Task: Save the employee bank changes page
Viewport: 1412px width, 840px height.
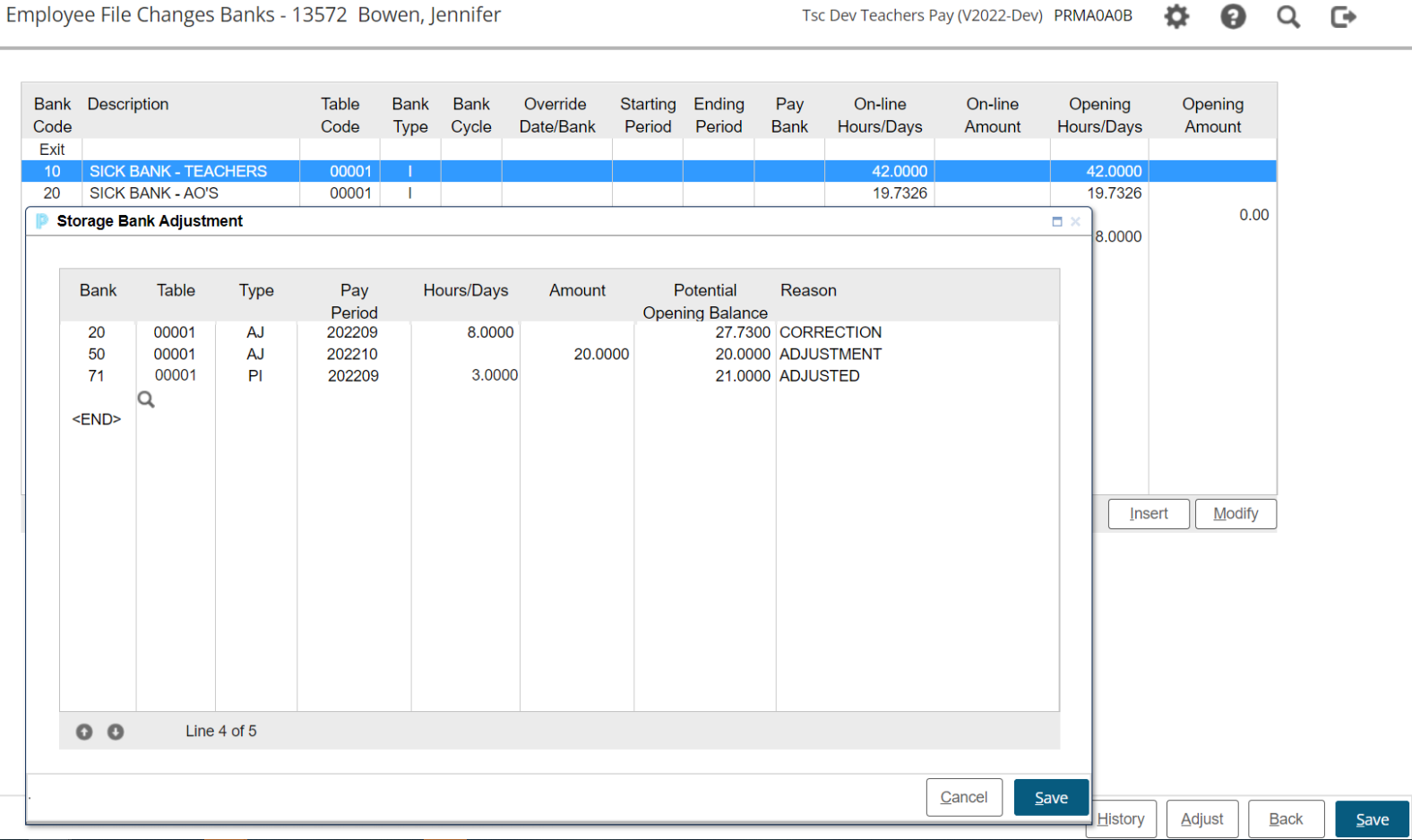Action: (x=1372, y=819)
